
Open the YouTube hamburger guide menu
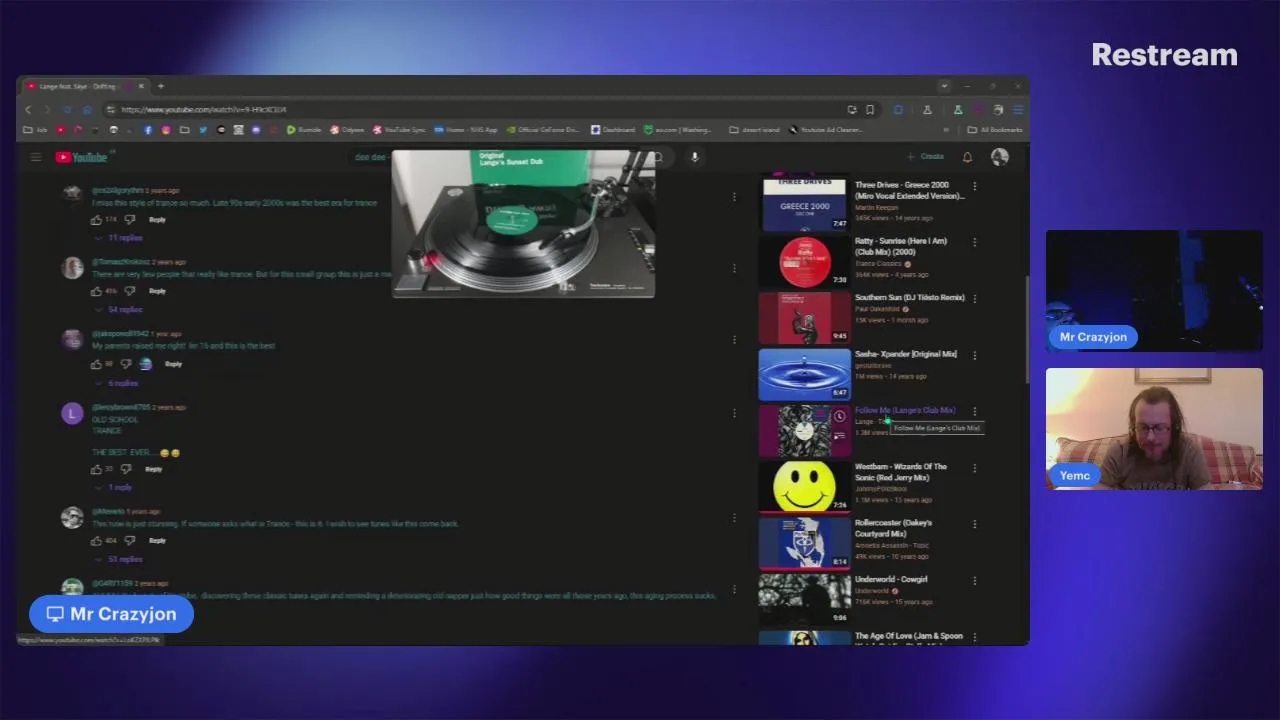click(36, 157)
